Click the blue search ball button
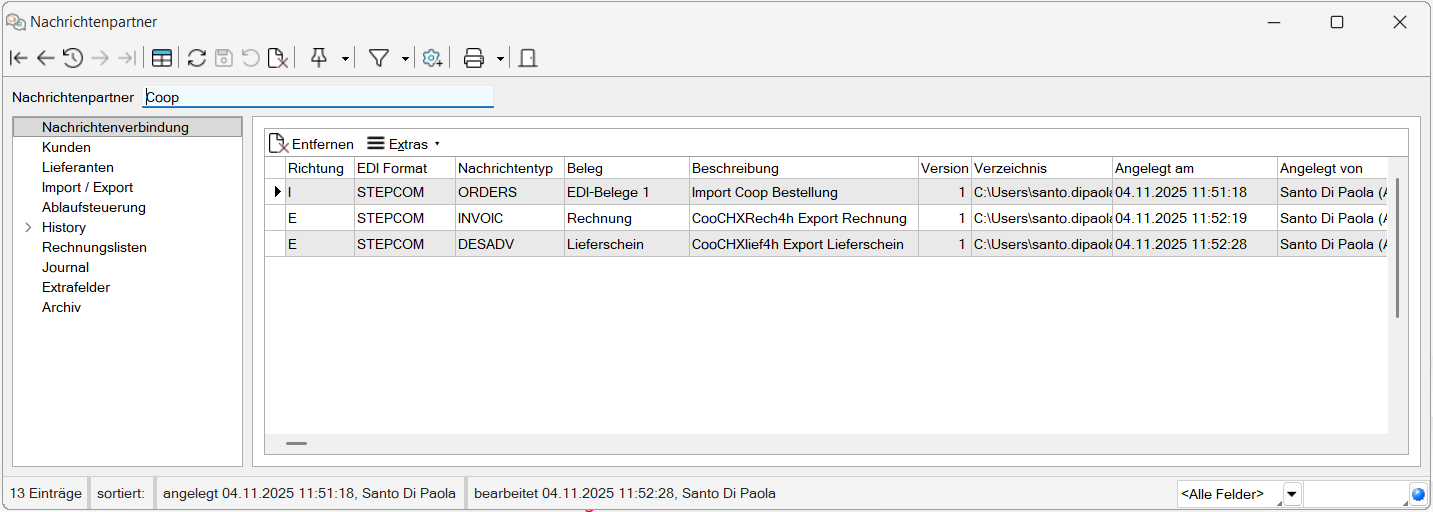Screen dimensions: 1433x512 [1417, 494]
